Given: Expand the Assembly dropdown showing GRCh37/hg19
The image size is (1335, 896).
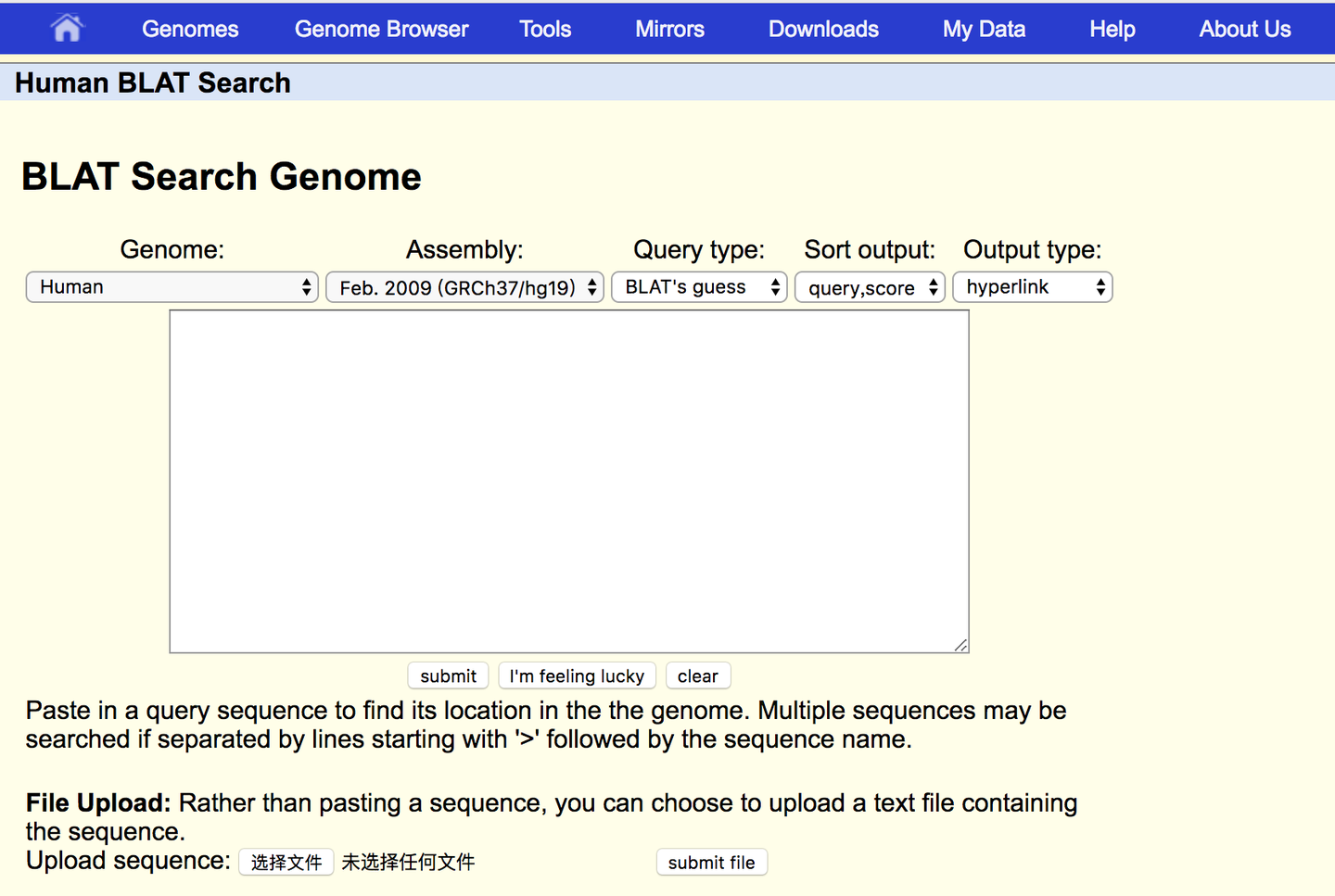Looking at the screenshot, I should pos(464,287).
